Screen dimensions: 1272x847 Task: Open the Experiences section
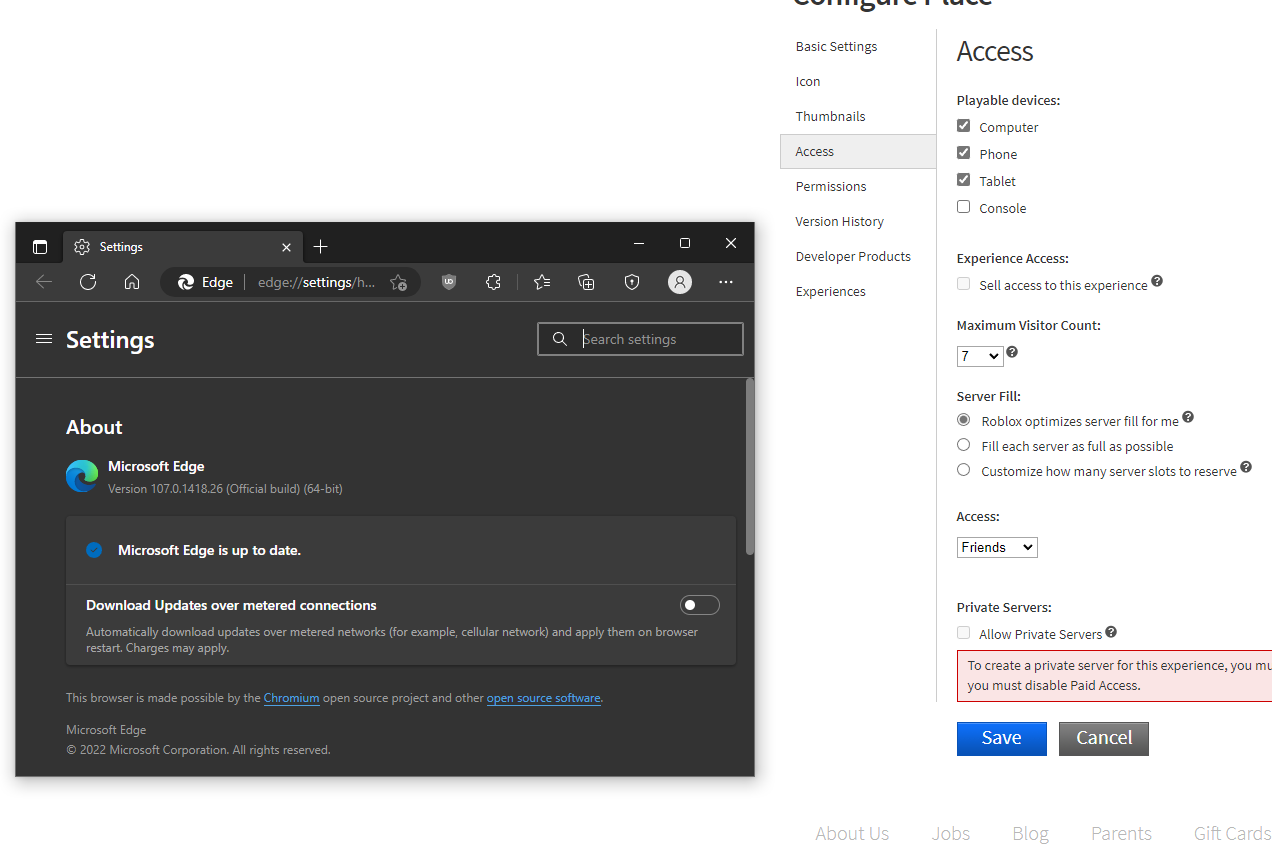click(x=831, y=291)
